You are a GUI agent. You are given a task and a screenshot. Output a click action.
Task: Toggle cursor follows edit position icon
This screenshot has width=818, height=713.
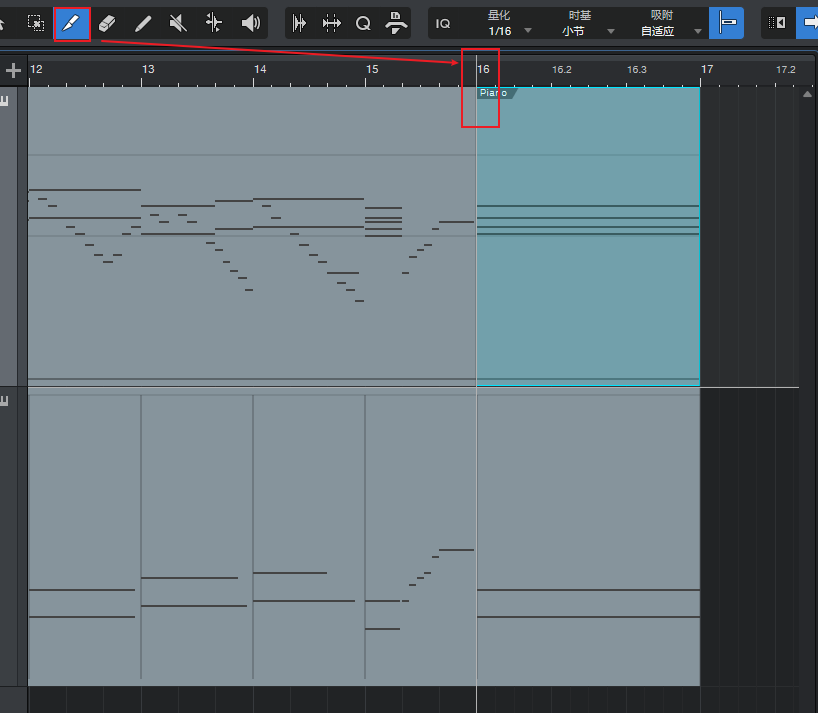pyautogui.click(x=777, y=23)
